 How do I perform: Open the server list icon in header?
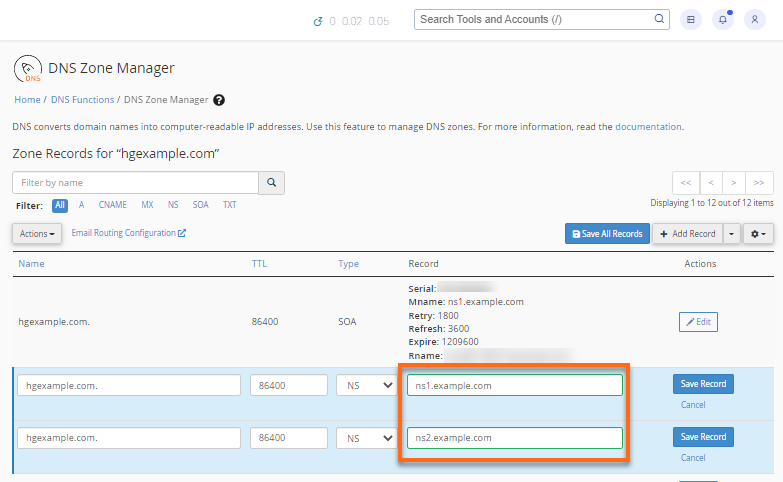pos(691,19)
